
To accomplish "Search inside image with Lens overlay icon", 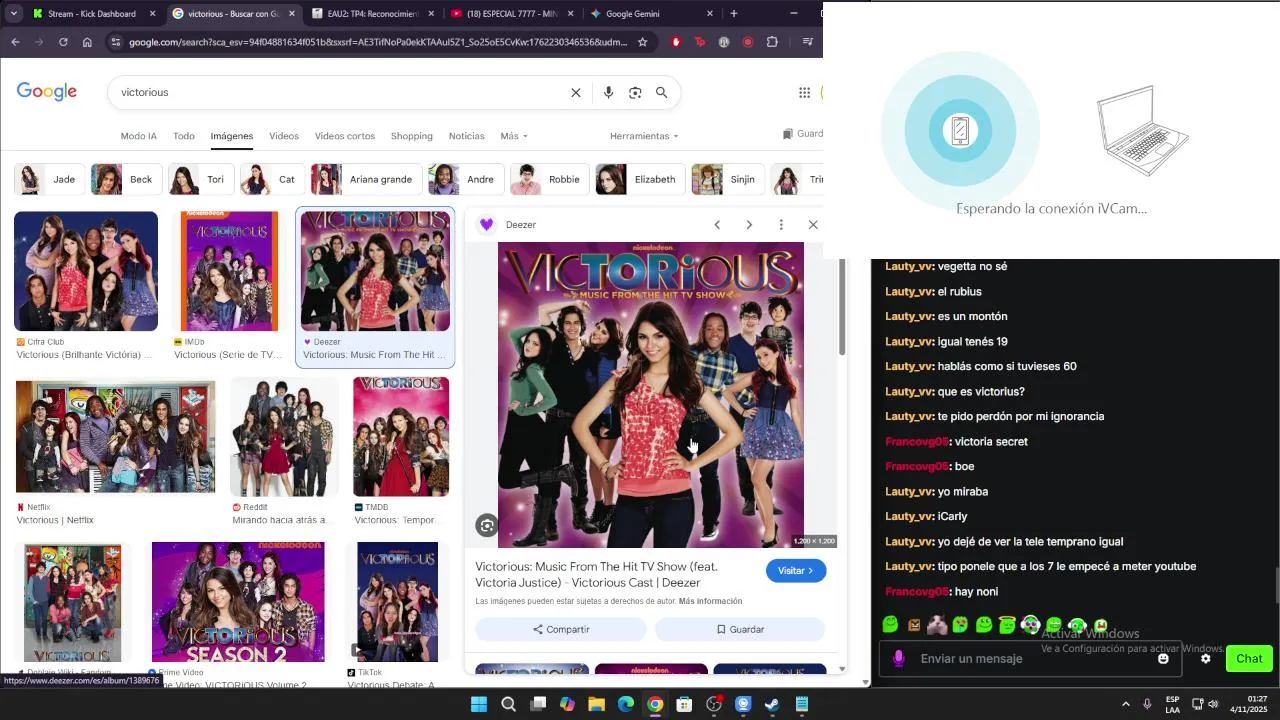I will [487, 525].
